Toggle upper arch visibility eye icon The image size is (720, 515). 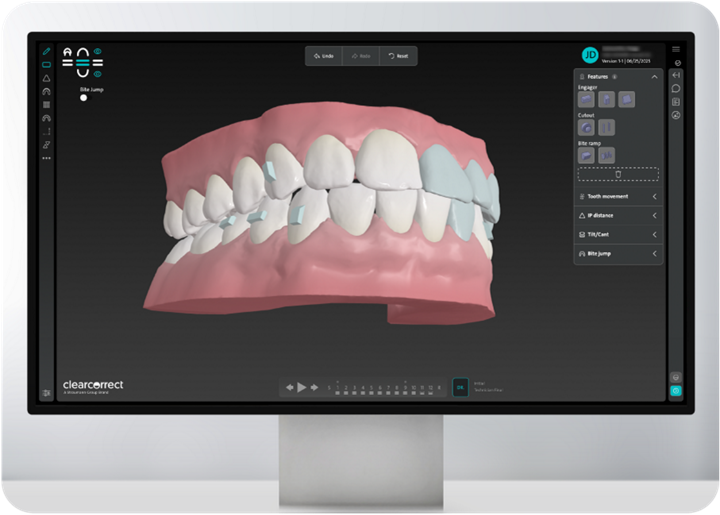[98, 51]
